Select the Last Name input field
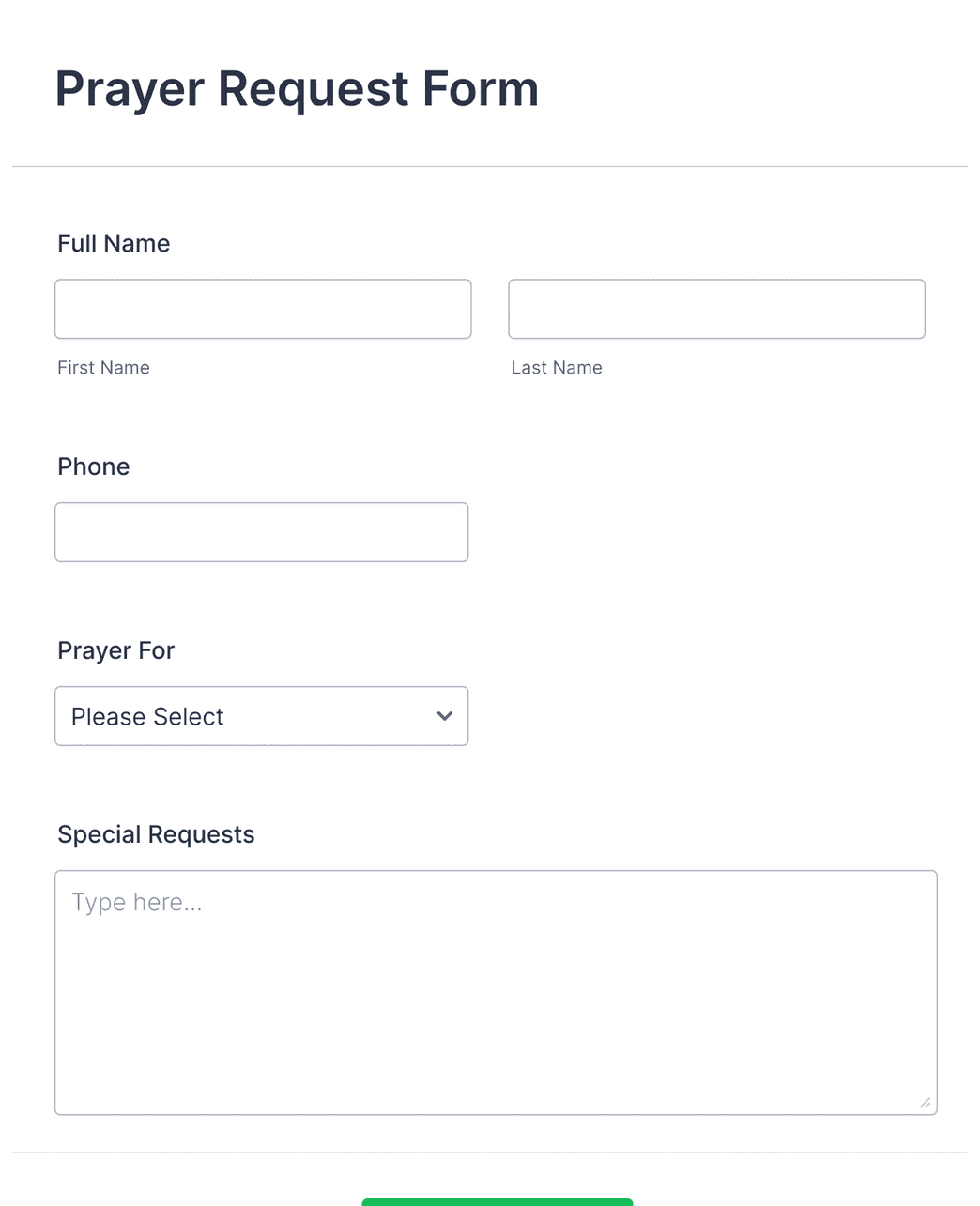The height and width of the screenshot is (1206, 980). (716, 309)
